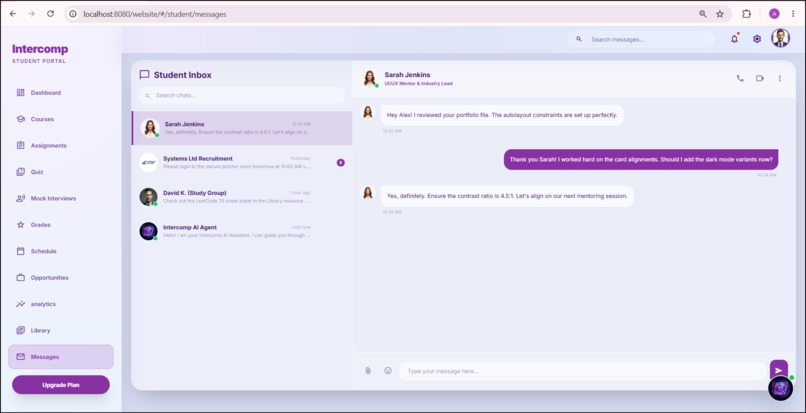Reload the page in browser

[x=50, y=14]
